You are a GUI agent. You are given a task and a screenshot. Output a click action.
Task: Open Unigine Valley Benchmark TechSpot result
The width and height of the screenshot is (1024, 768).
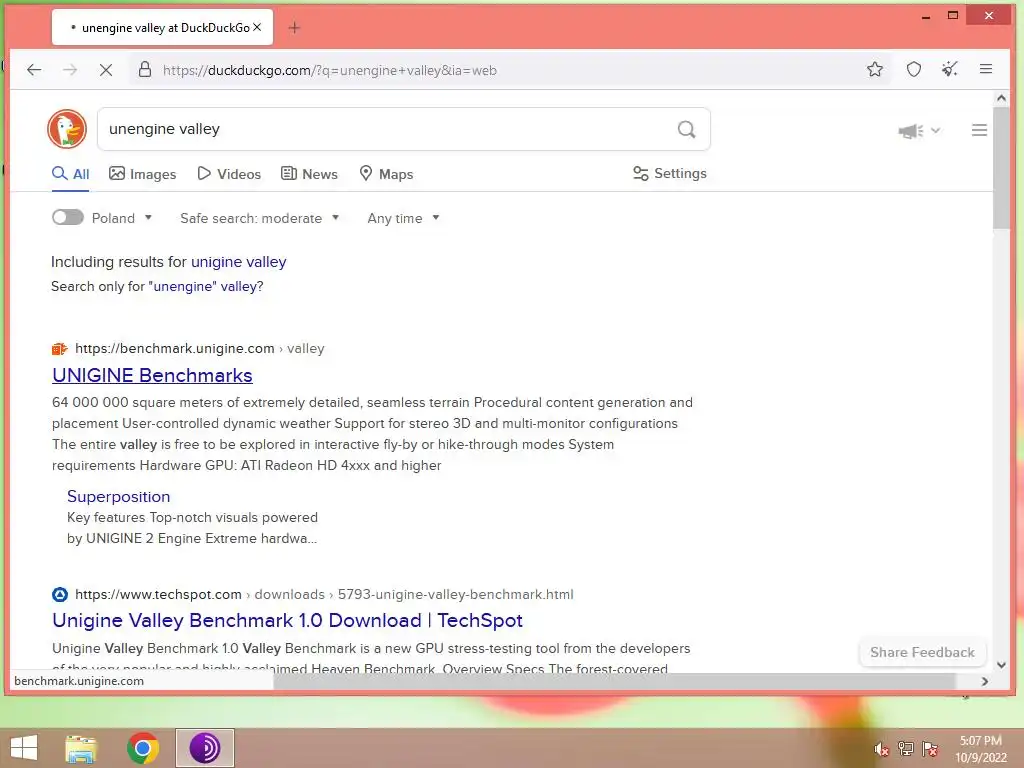click(287, 620)
